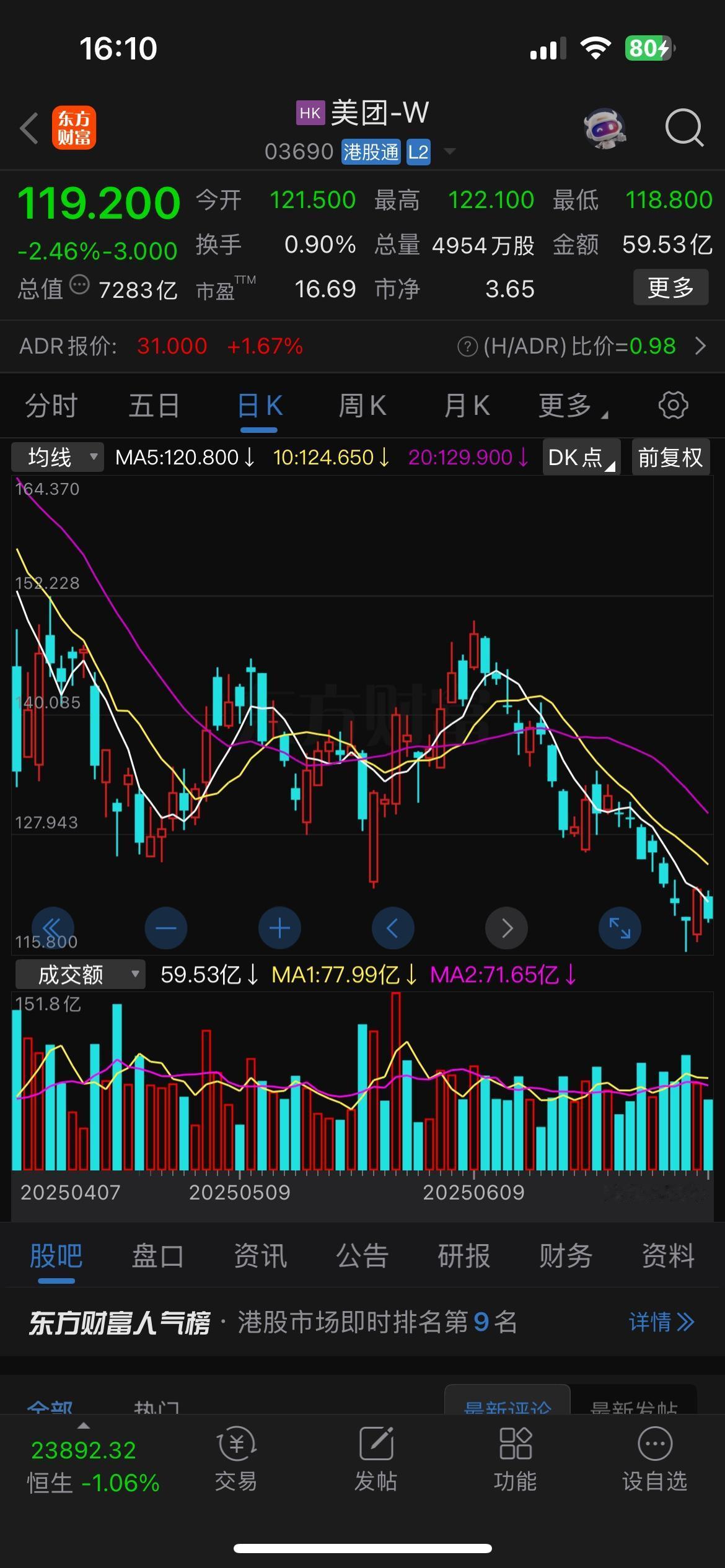
Task: Open chart settings gear icon
Action: tap(673, 406)
